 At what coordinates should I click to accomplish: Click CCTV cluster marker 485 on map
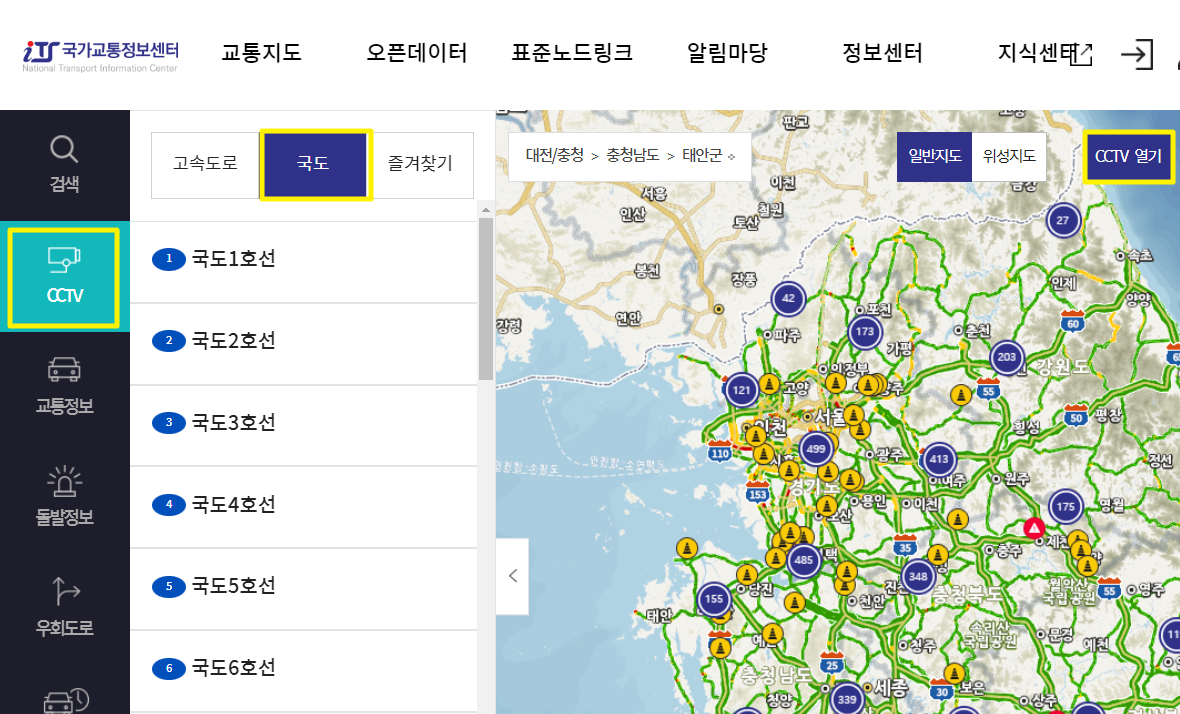(x=803, y=560)
